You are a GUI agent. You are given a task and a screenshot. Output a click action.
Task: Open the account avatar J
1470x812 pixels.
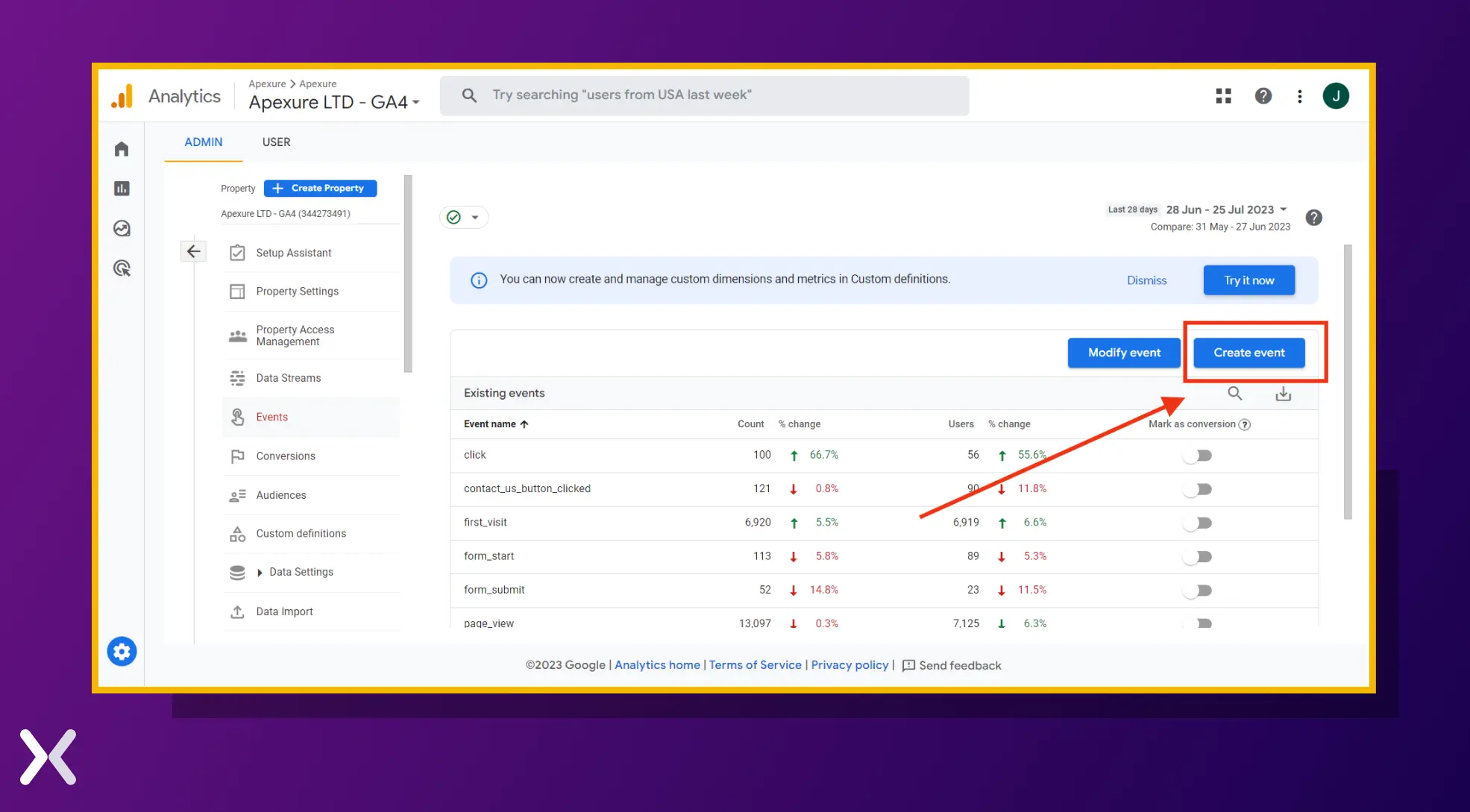1336,95
